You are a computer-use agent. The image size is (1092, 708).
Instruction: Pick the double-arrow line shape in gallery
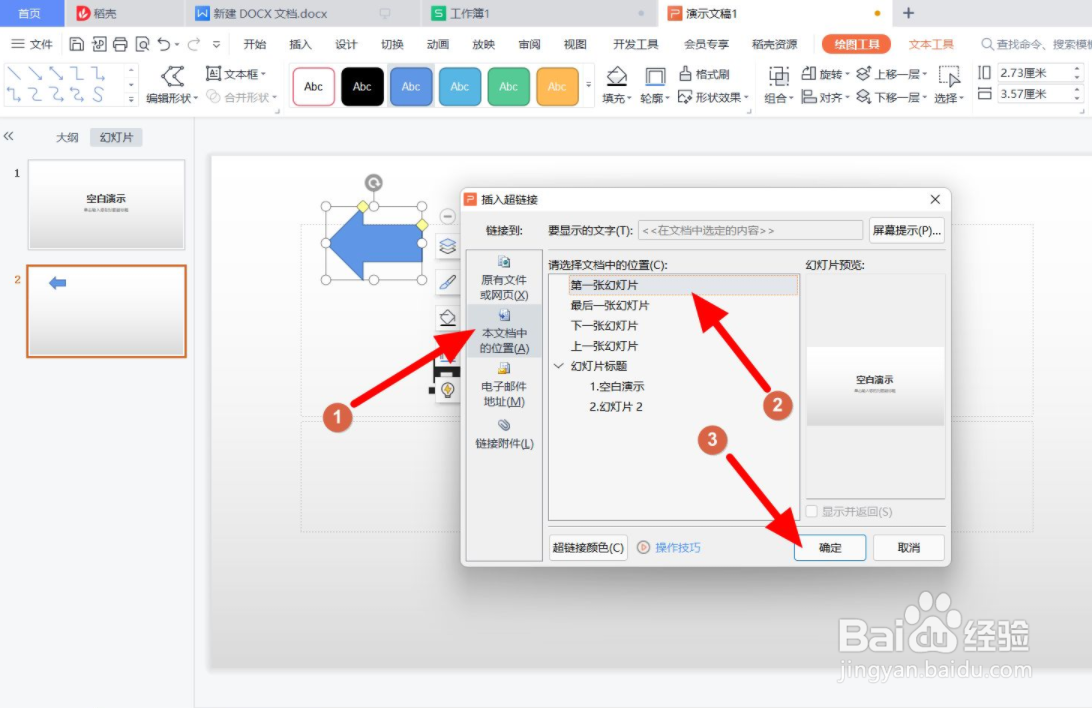click(56, 72)
